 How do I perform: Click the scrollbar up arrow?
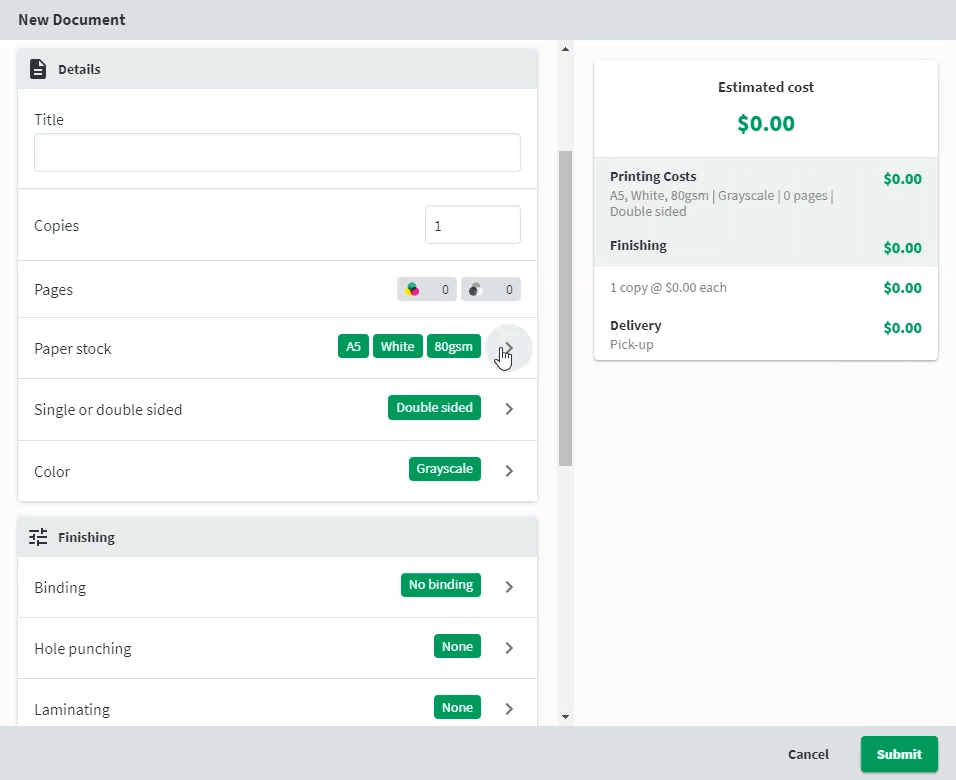(565, 49)
